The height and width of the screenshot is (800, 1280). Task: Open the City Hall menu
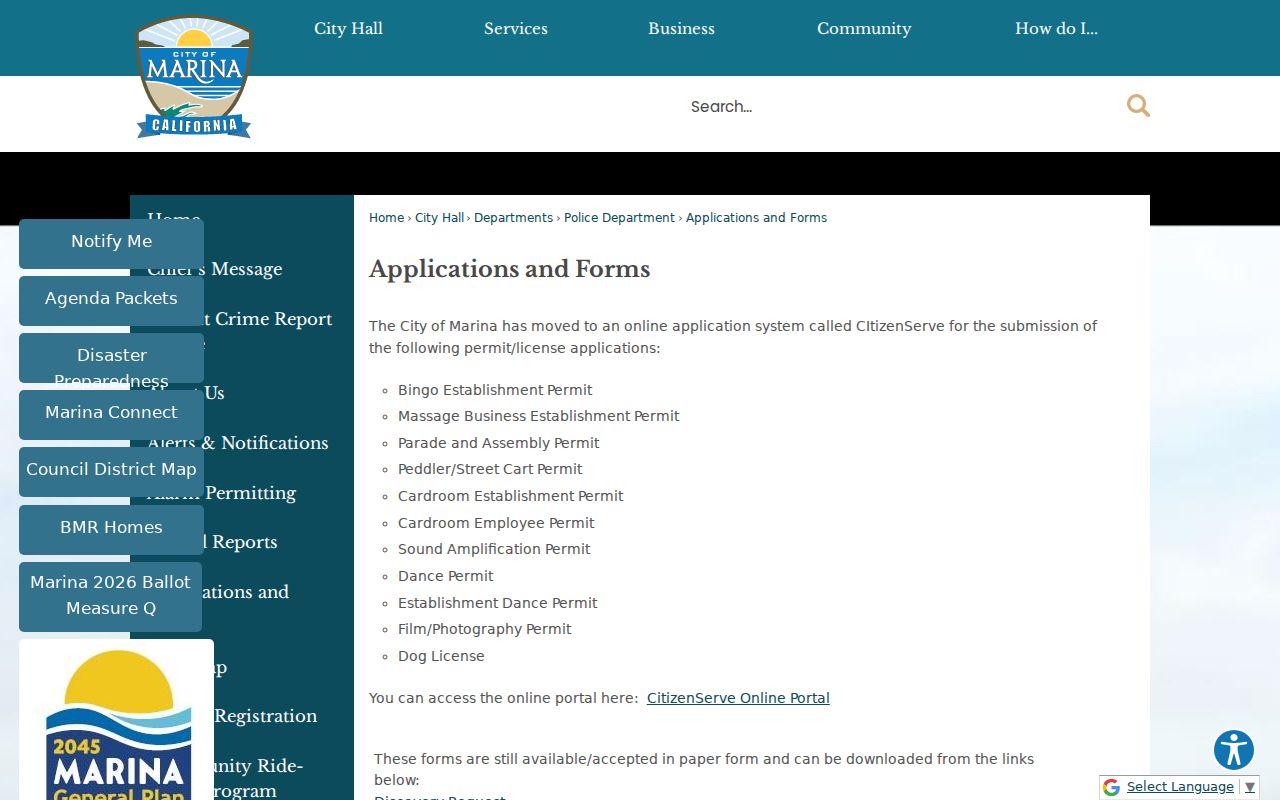coord(348,28)
